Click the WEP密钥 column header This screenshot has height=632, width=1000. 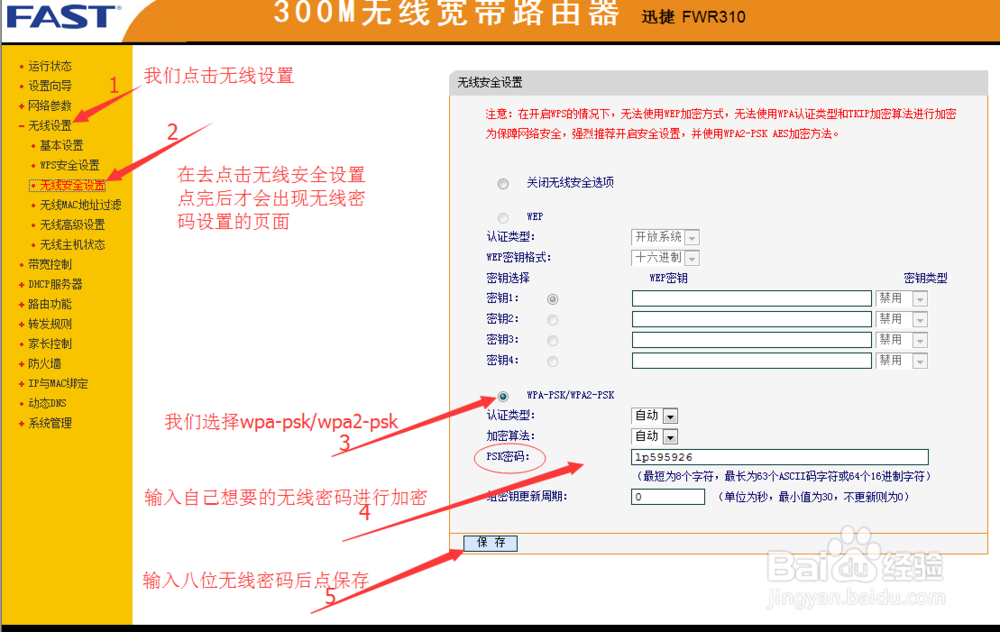[668, 278]
